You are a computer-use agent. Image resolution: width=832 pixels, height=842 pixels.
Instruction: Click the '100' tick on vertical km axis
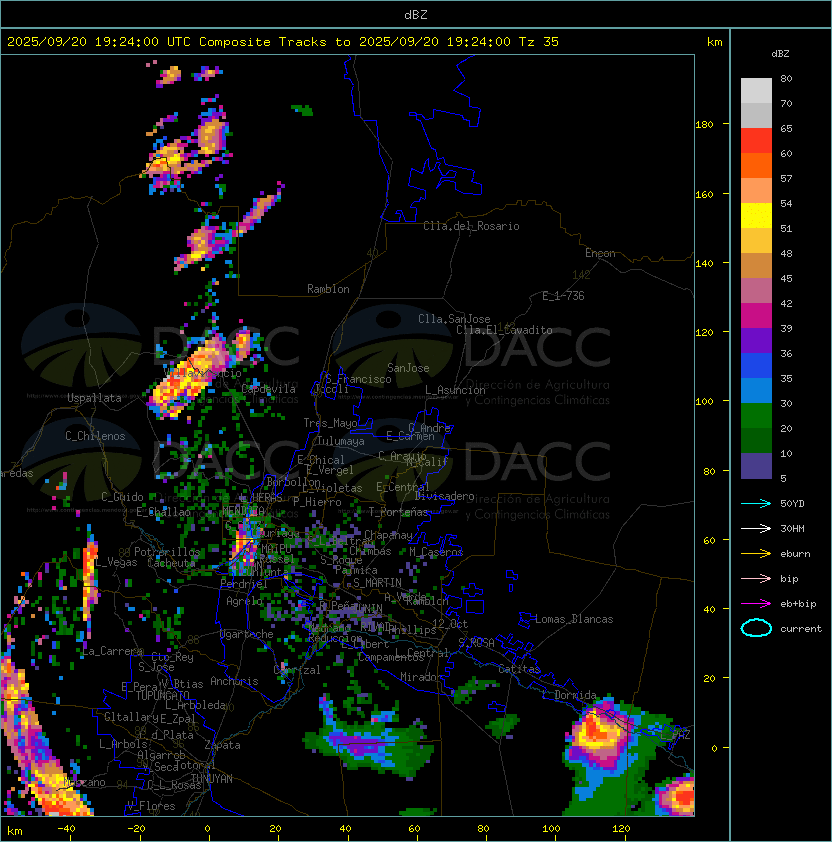pos(704,401)
